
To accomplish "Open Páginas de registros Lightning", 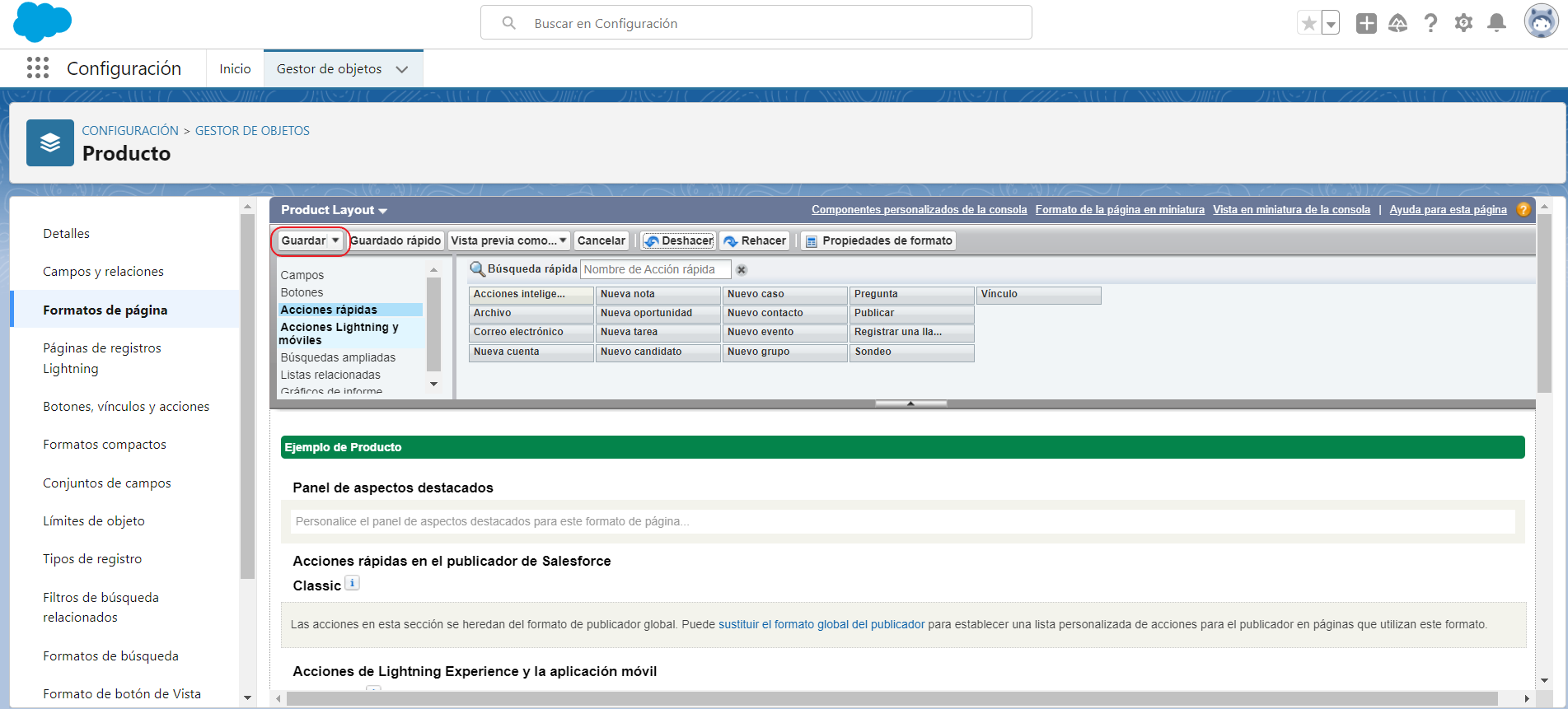I will 102,358.
